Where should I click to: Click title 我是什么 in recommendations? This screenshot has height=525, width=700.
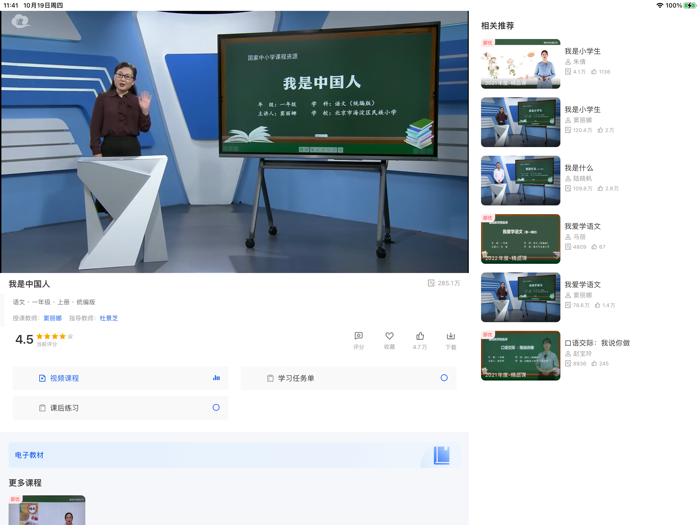pyautogui.click(x=579, y=168)
